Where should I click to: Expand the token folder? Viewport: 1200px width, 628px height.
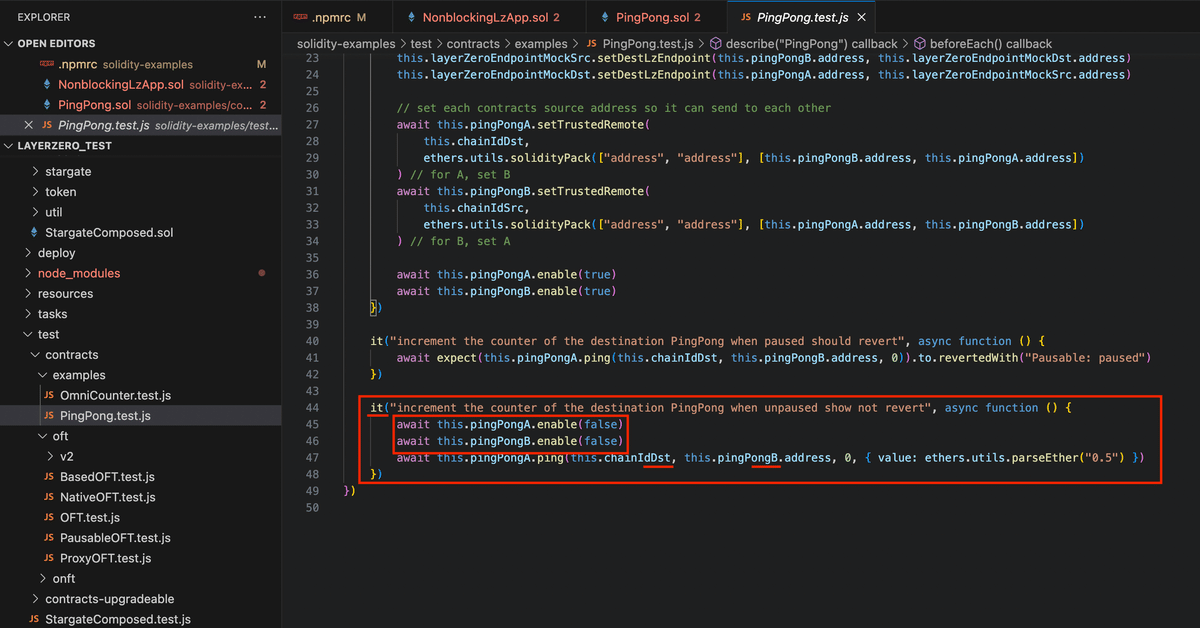pyautogui.click(x=60, y=192)
